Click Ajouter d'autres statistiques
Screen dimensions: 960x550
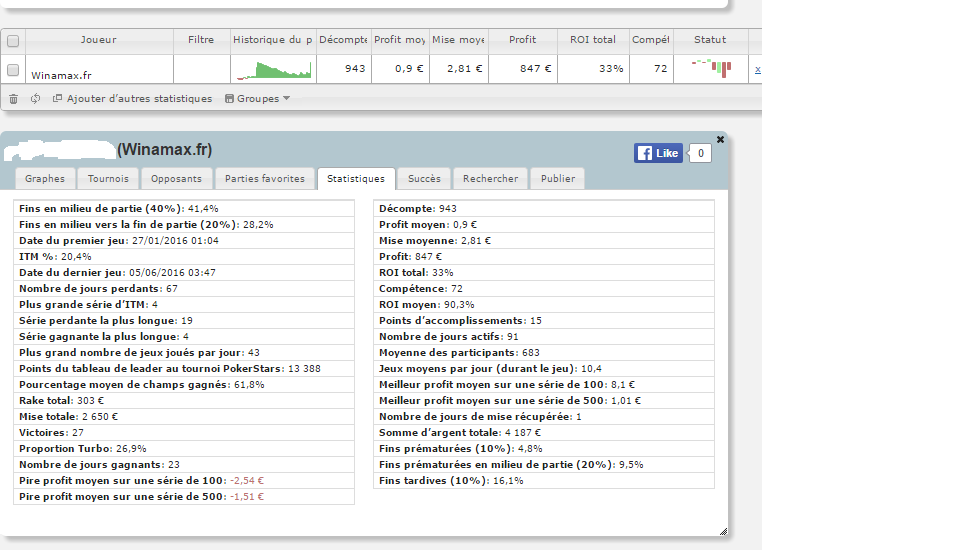133,99
